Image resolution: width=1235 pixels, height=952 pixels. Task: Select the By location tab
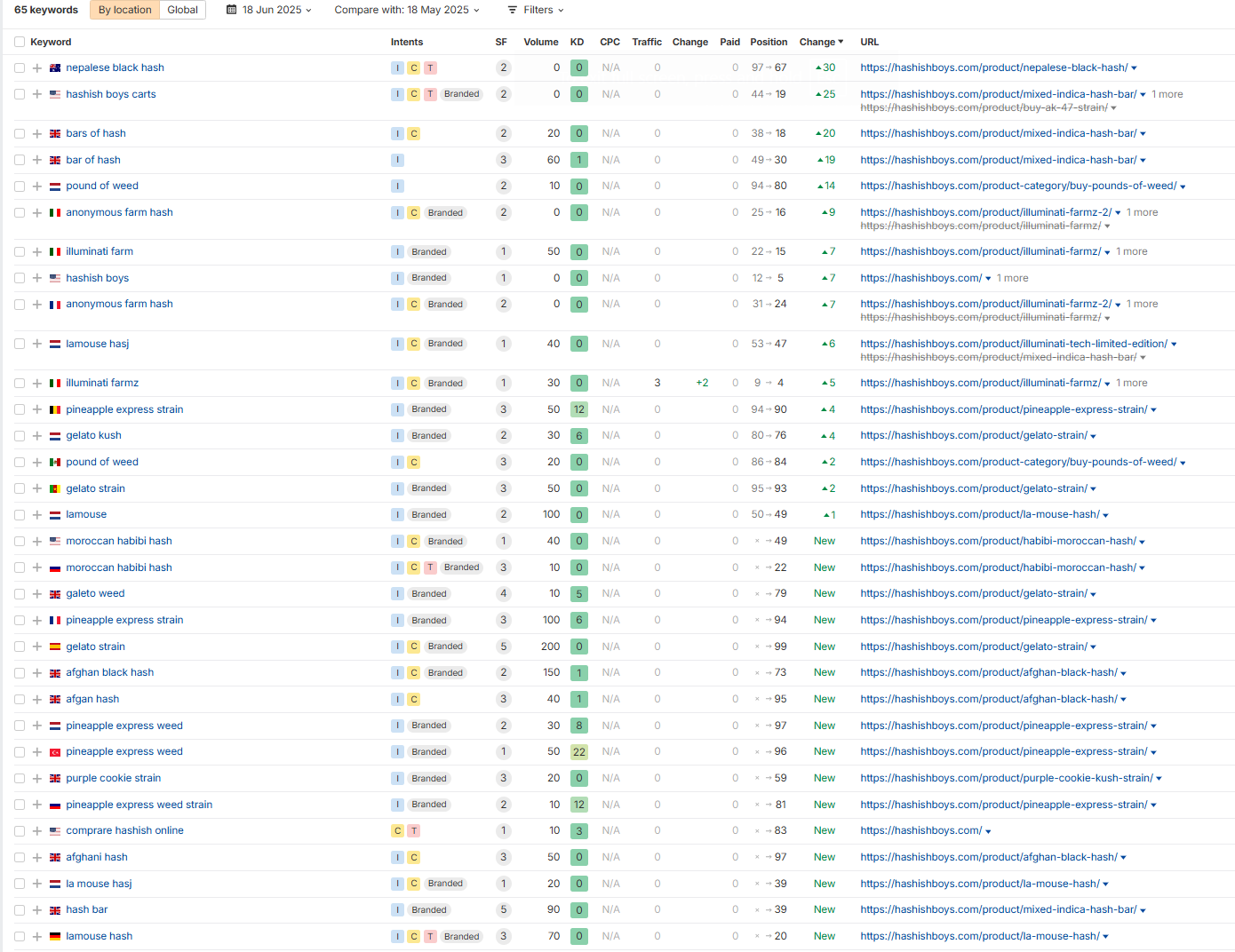[124, 10]
